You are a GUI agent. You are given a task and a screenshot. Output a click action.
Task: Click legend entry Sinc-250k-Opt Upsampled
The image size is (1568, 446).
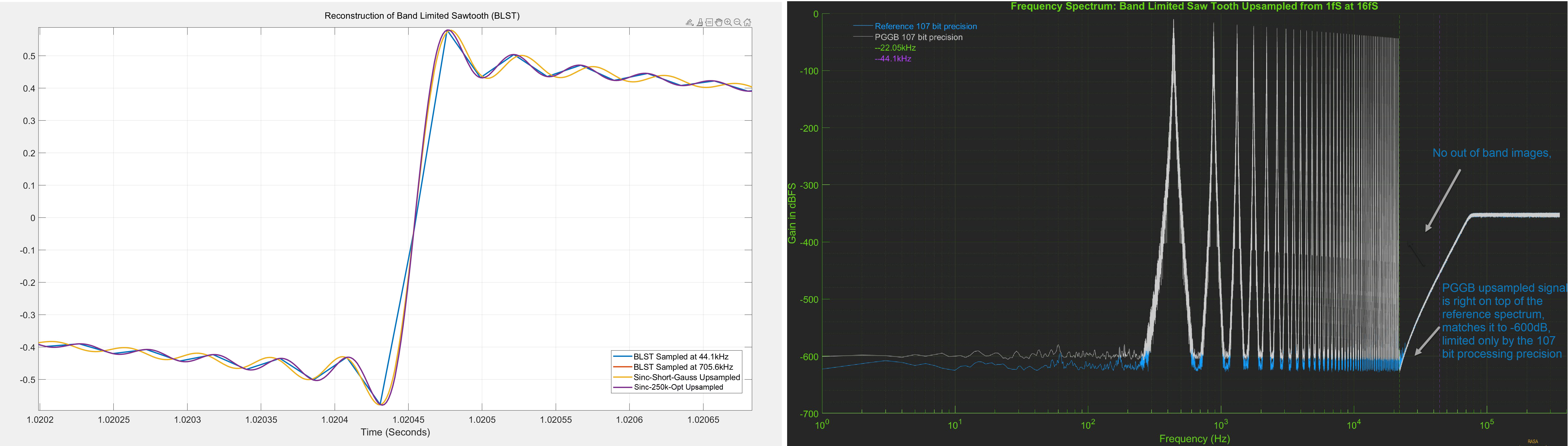tap(668, 387)
